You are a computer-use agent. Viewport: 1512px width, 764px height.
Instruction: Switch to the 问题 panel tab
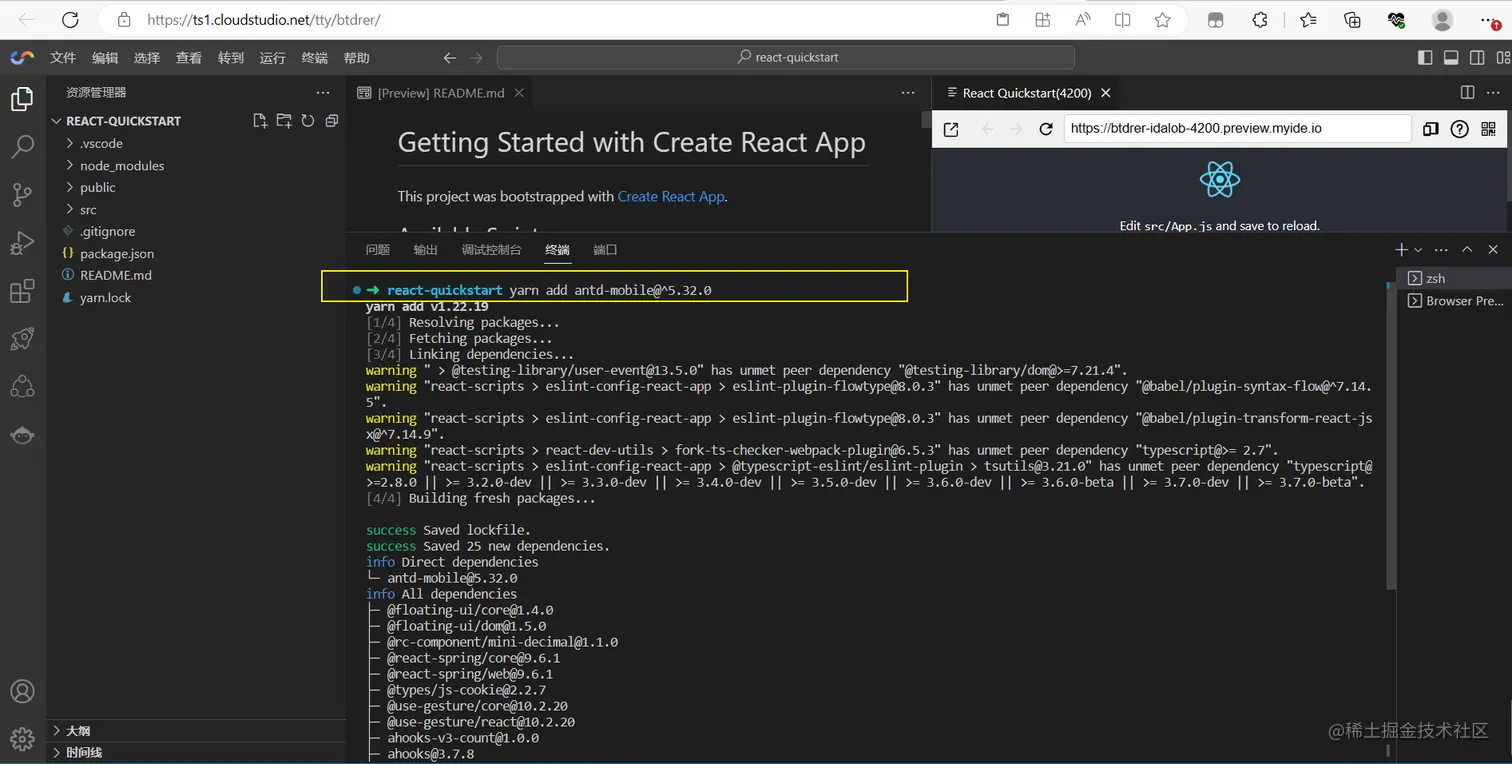377,250
